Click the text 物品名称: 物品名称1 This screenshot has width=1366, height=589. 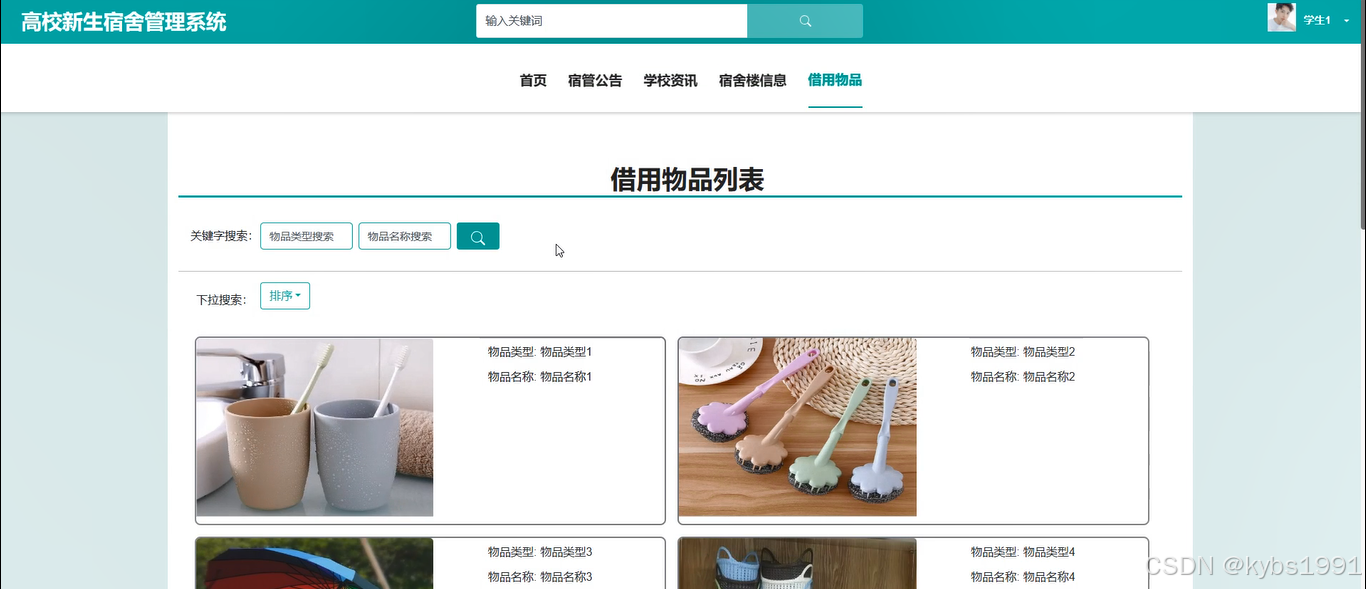click(540, 377)
